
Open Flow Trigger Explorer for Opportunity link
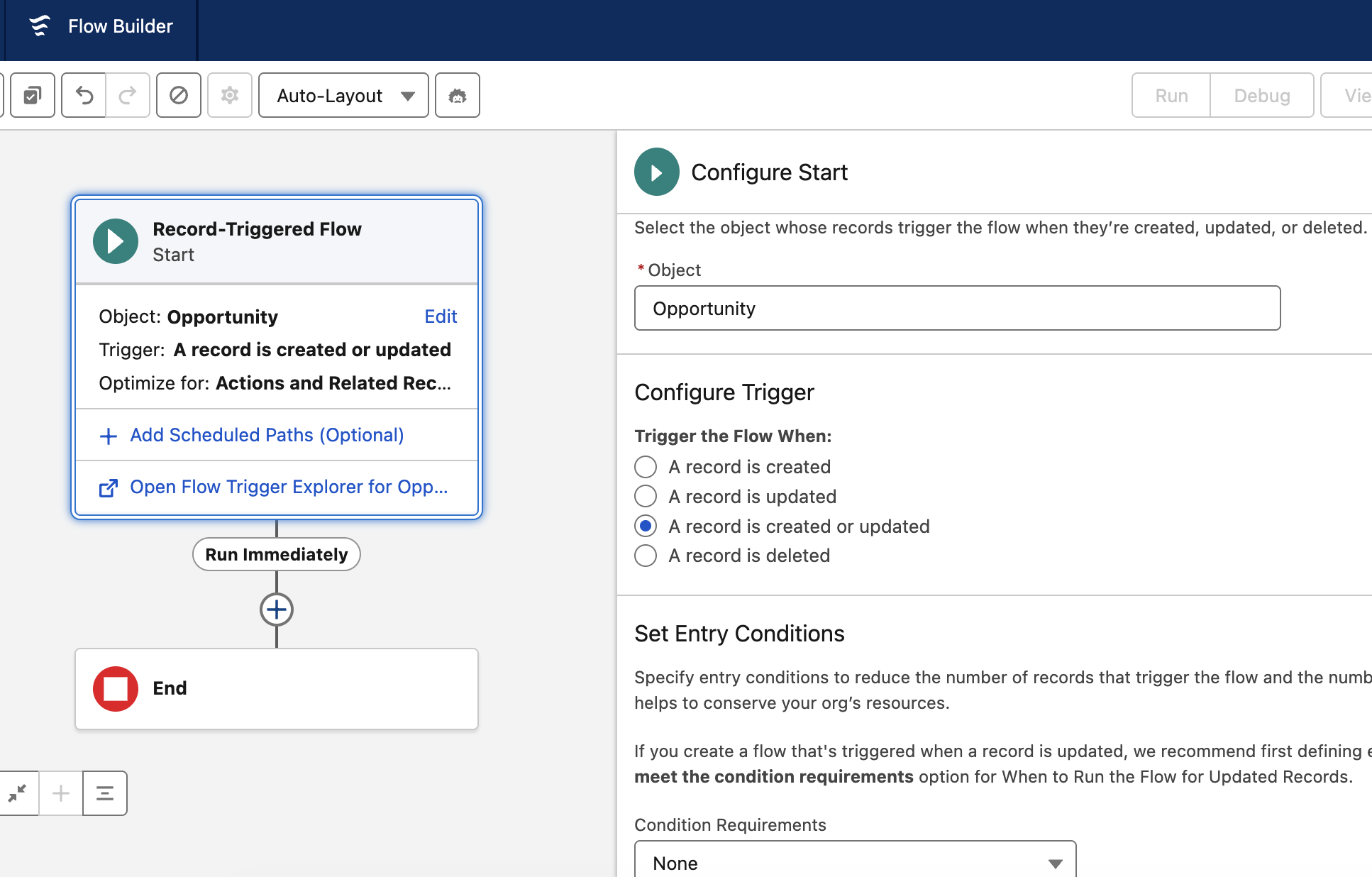point(289,487)
